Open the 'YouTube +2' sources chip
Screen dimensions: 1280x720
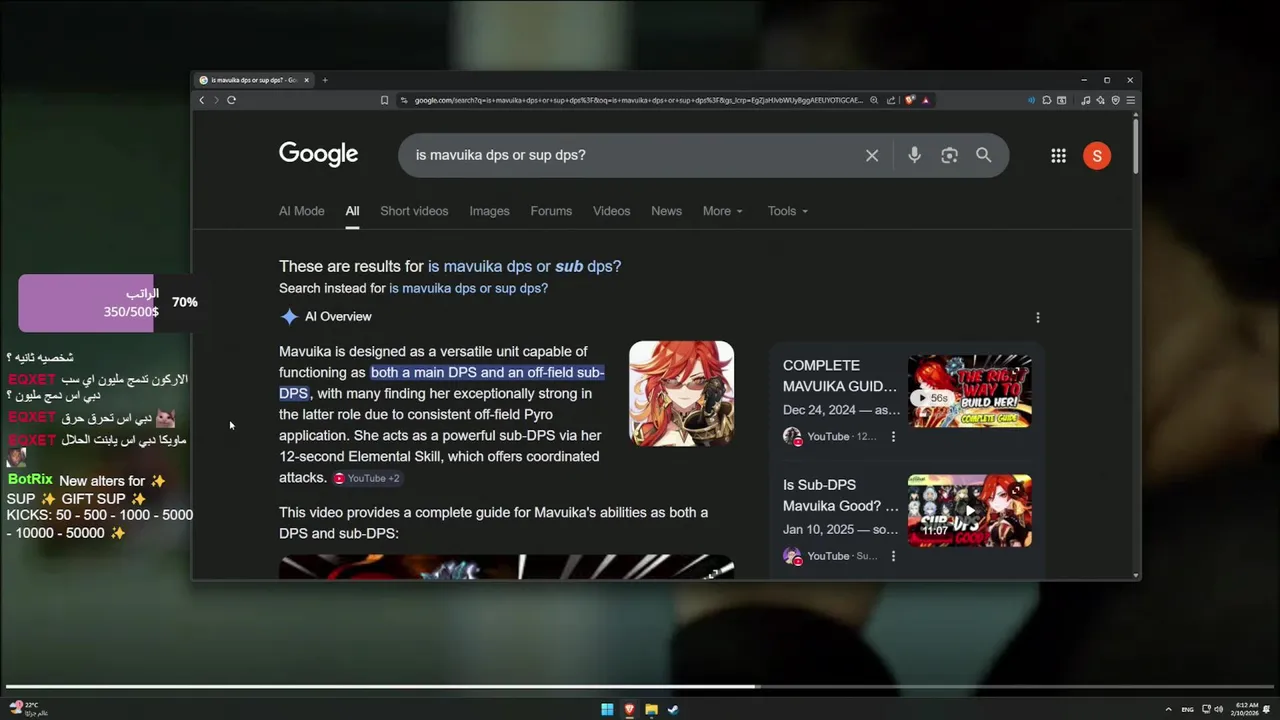367,478
